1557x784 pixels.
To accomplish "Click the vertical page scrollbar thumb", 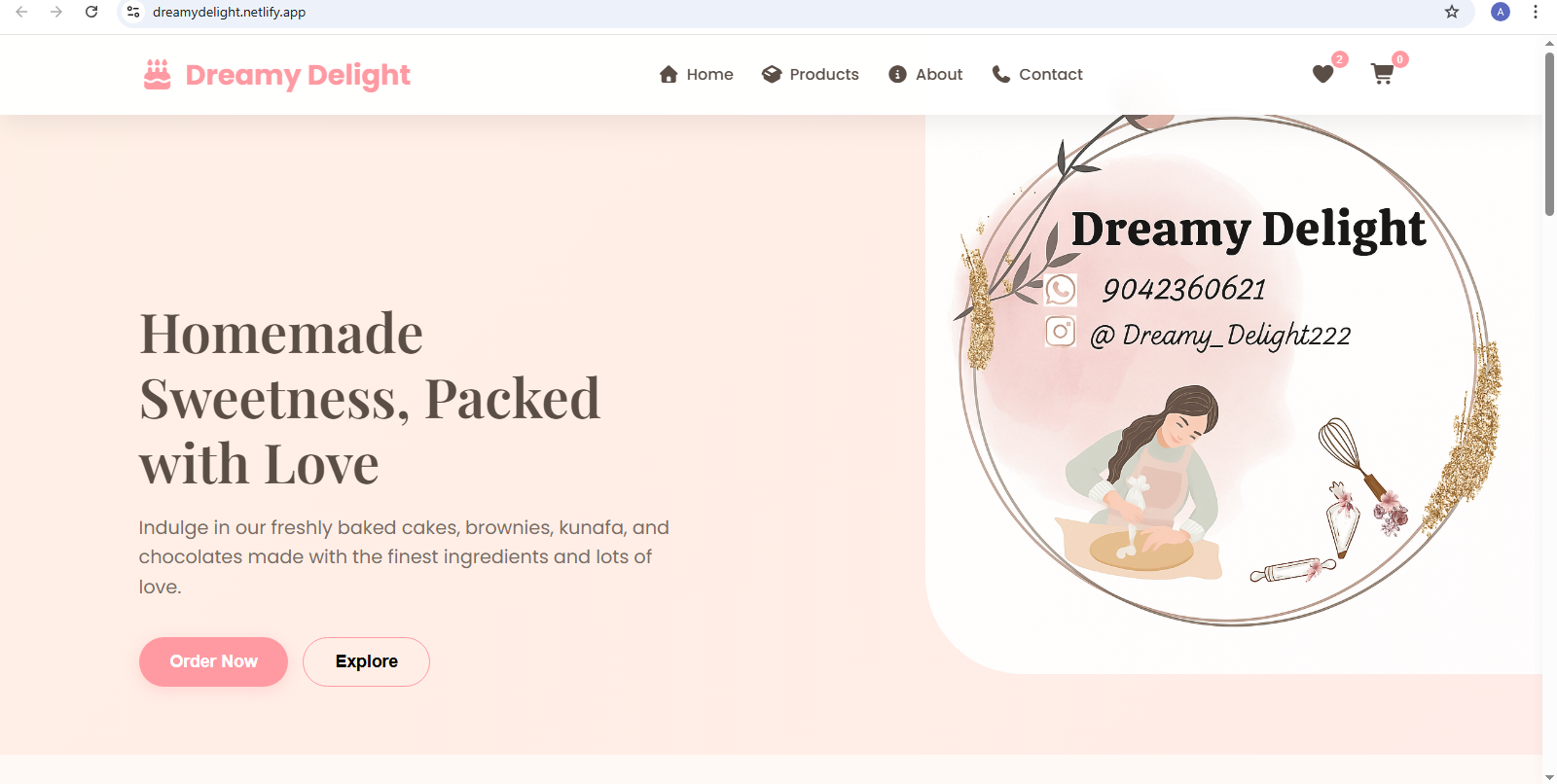I will pos(1549,133).
